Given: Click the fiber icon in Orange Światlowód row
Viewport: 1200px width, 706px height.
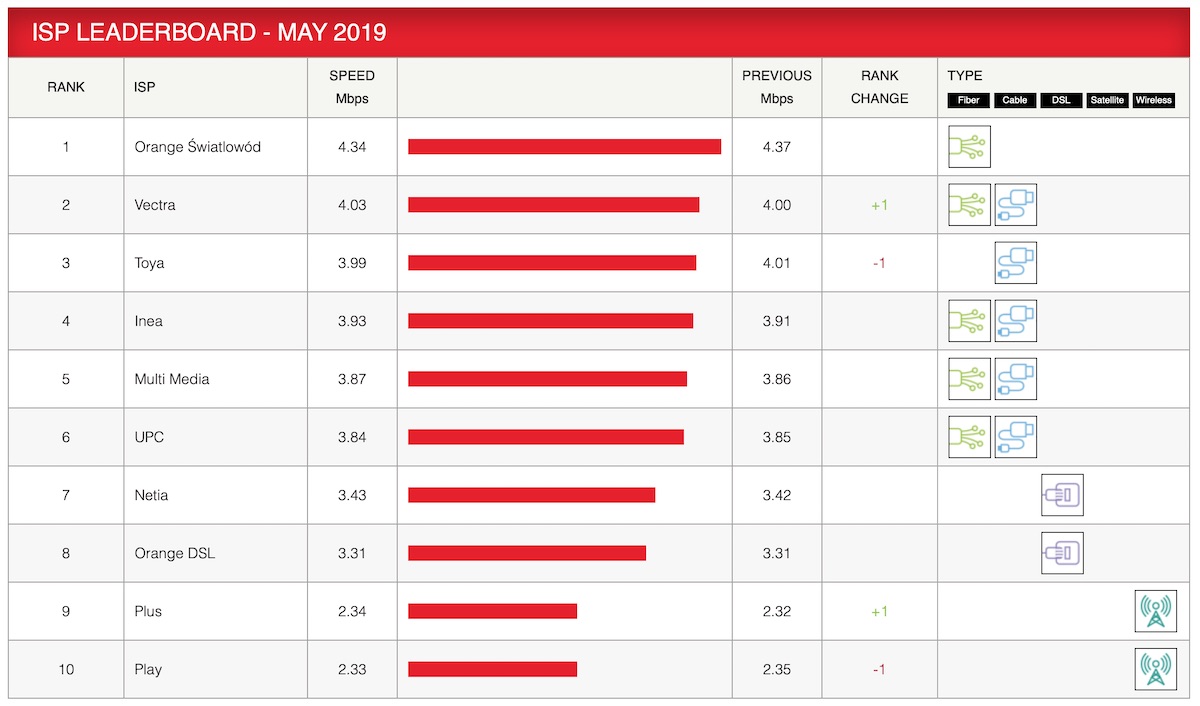Looking at the screenshot, I should (969, 147).
